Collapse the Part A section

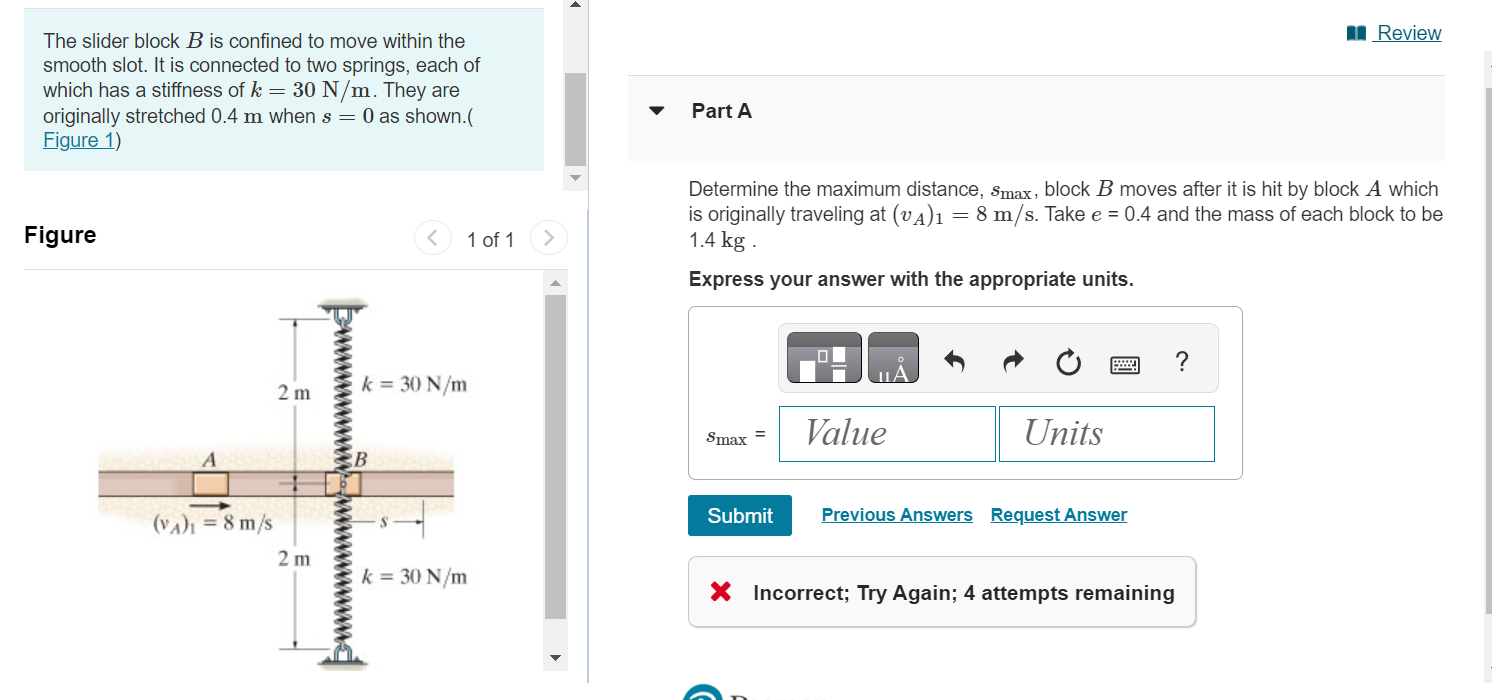[x=656, y=111]
